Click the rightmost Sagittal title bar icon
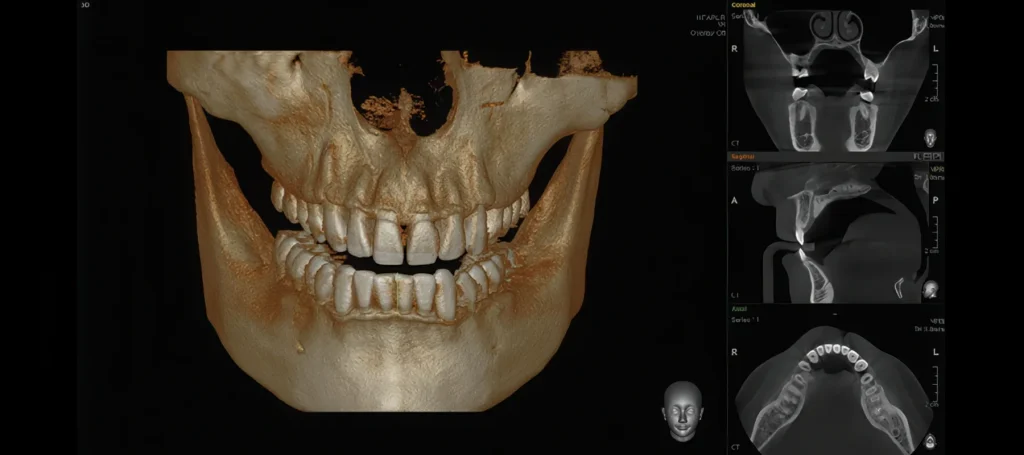This screenshot has height=455, width=1024. coord(938,157)
